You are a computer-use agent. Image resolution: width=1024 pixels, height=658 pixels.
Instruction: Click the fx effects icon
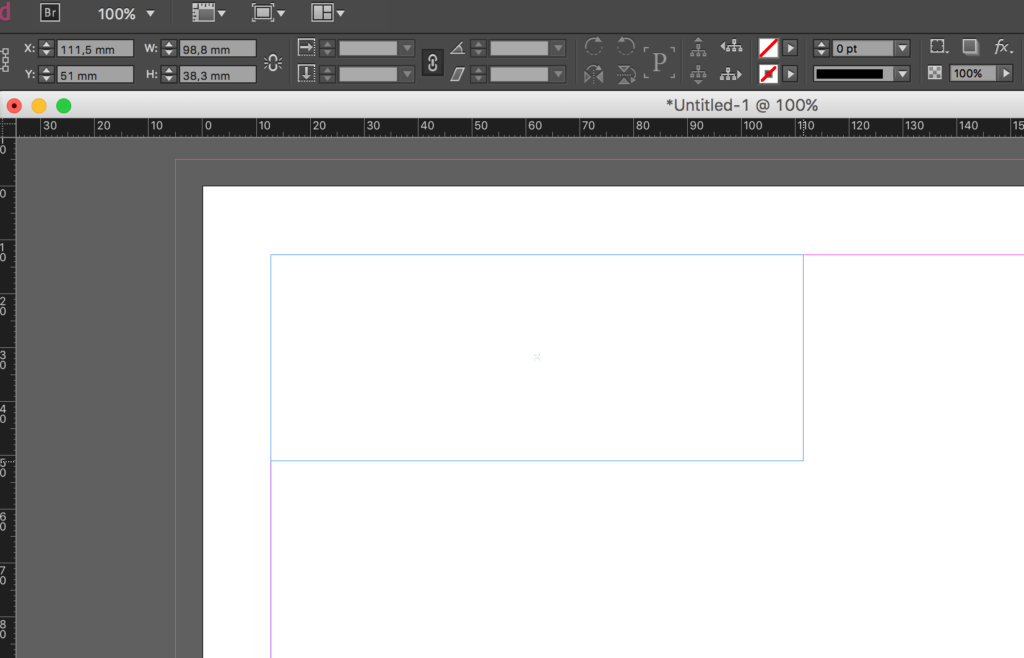(x=1003, y=46)
